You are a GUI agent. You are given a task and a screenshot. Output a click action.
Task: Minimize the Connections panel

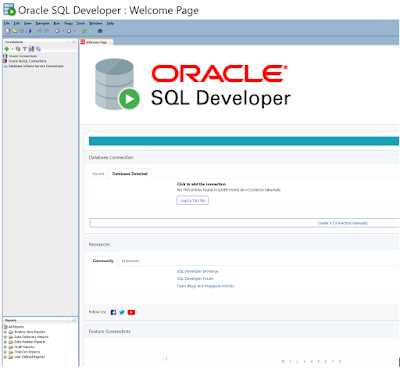coord(74,42)
